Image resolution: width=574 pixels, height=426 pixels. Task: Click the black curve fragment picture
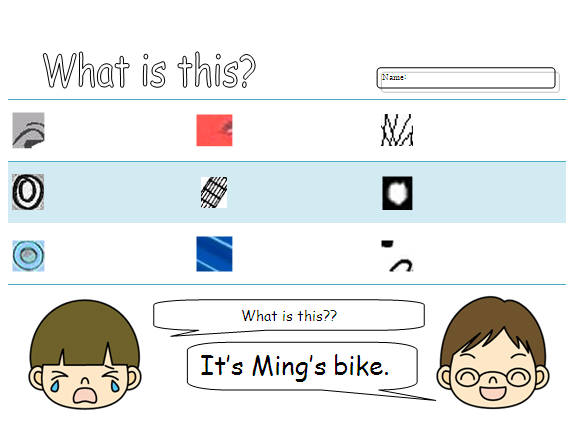397,255
